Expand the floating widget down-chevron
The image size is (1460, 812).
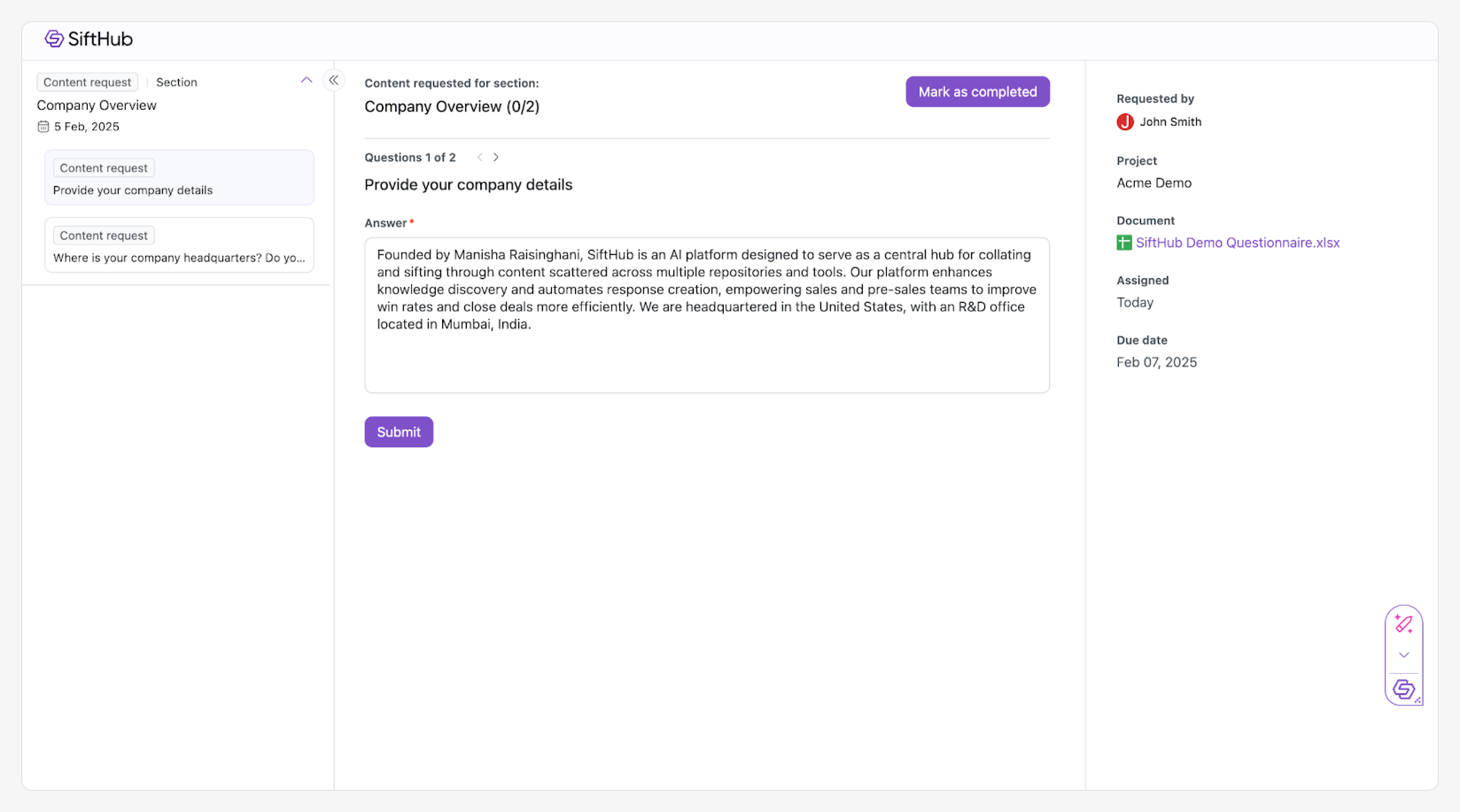pyautogui.click(x=1403, y=655)
